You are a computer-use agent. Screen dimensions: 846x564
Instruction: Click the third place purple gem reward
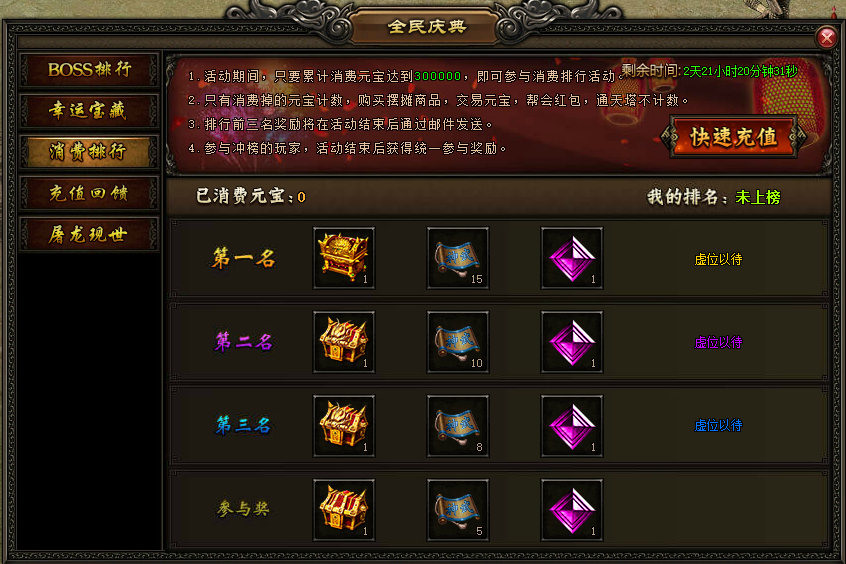point(572,426)
